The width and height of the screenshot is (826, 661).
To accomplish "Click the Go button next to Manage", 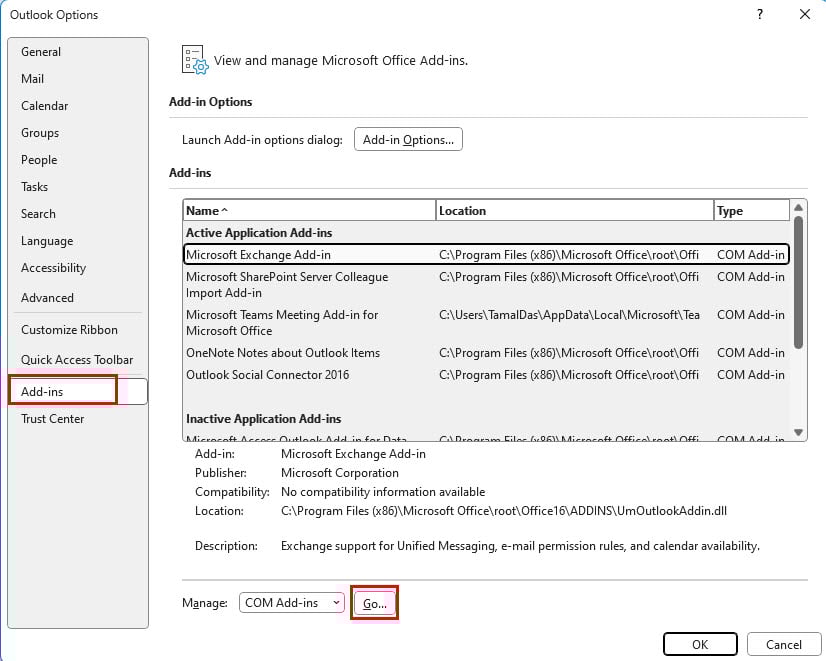I will tap(375, 604).
